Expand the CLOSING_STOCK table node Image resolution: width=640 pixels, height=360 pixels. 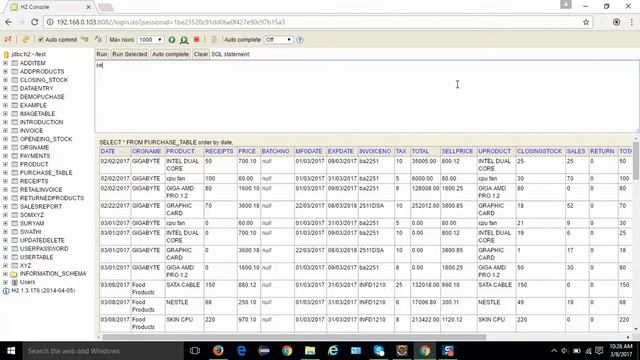(5, 80)
